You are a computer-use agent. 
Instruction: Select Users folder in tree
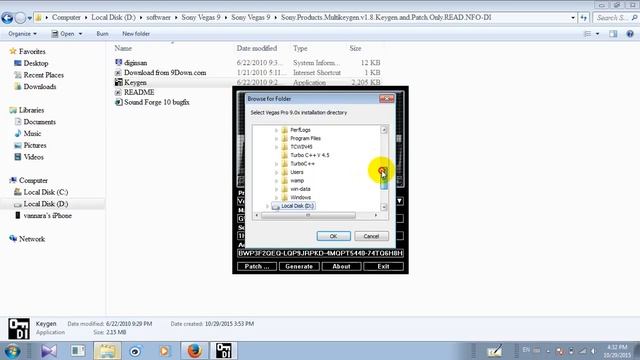pos(297,172)
